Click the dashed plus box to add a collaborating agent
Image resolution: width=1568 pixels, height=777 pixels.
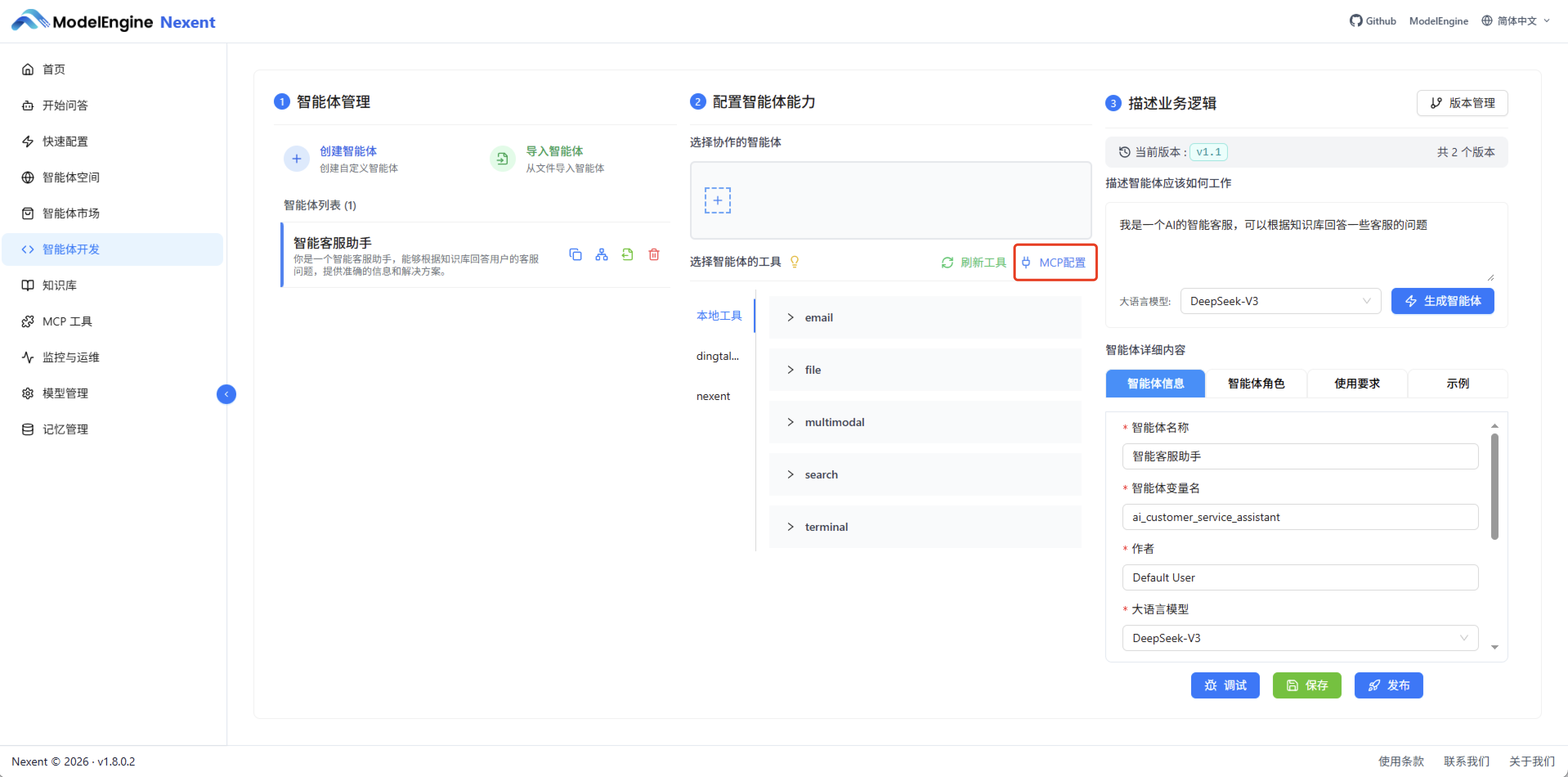[x=718, y=200]
